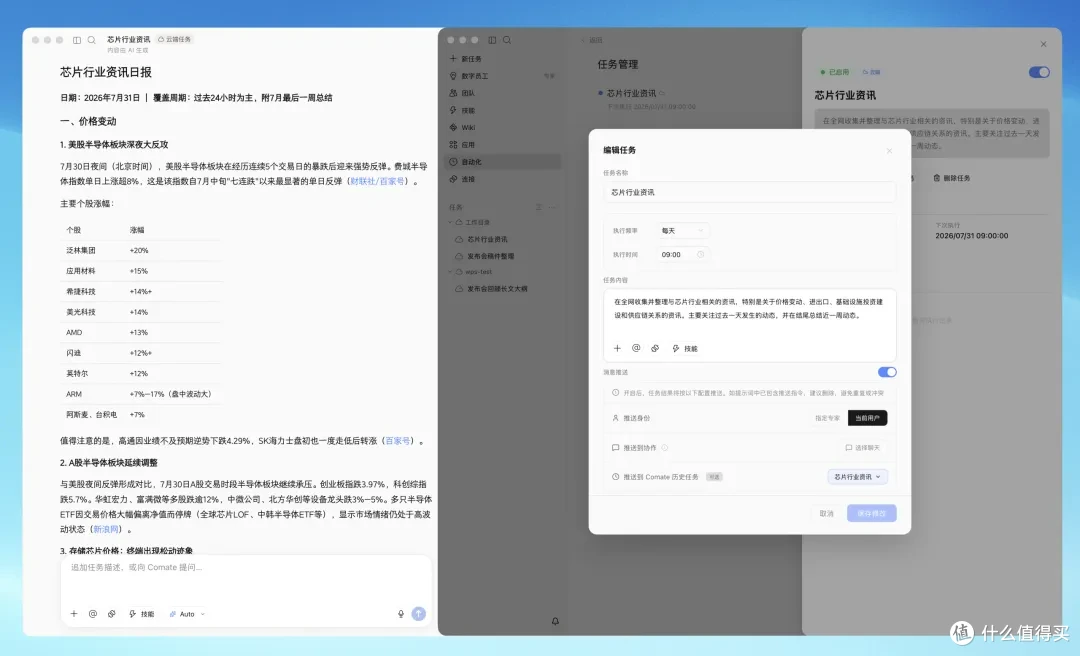The image size is (1080, 656).
Task: Open the 芯片行业资讯 history task dropdown
Action: click(x=858, y=477)
